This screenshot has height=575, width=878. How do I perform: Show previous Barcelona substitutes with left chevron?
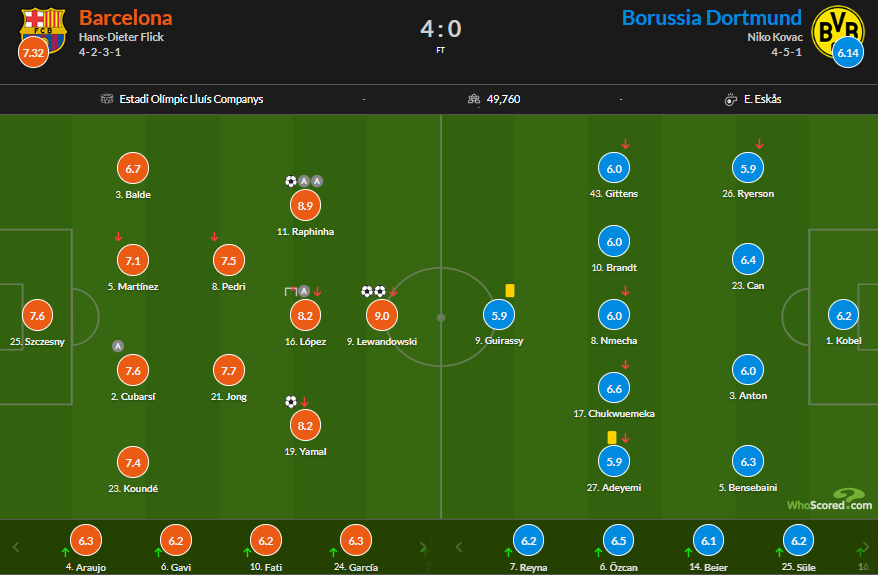tap(16, 547)
